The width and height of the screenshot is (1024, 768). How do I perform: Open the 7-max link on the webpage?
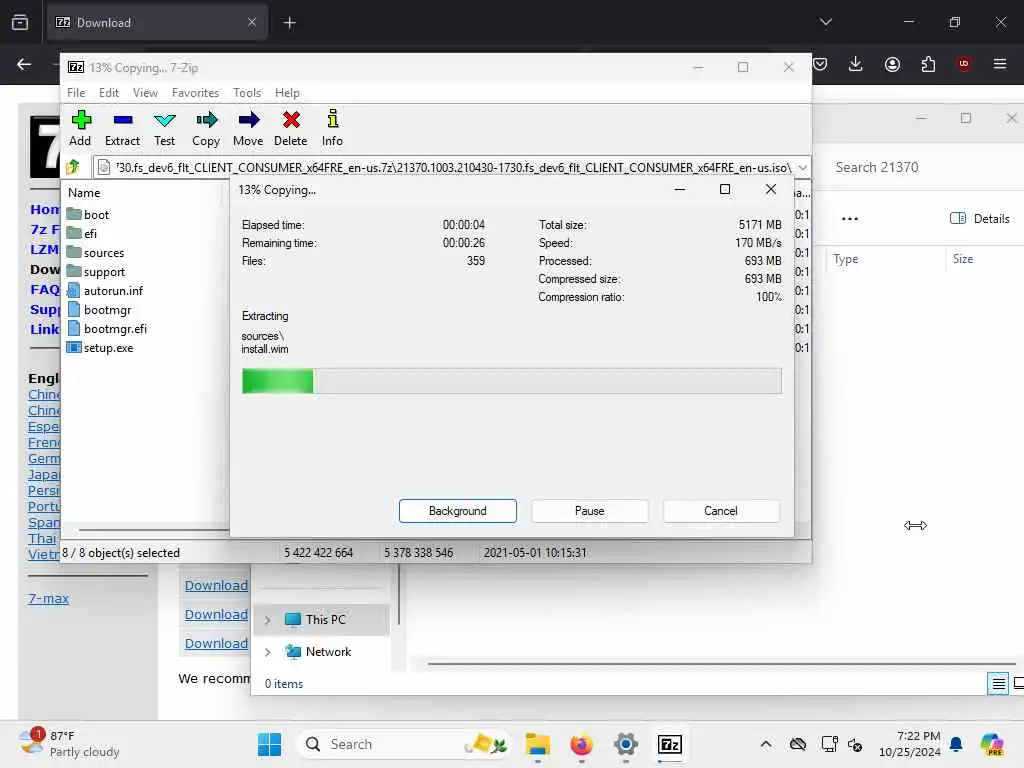48,598
